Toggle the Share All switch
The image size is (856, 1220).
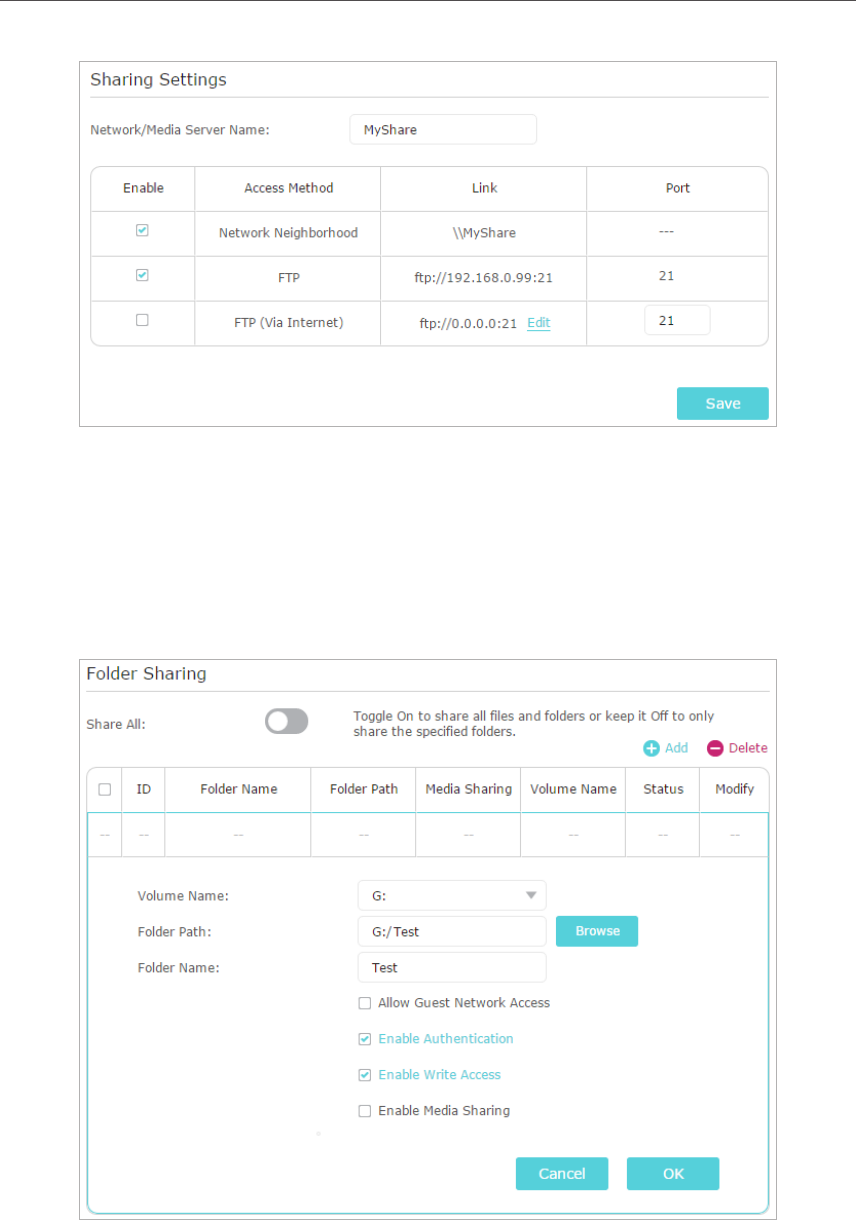[x=286, y=722]
